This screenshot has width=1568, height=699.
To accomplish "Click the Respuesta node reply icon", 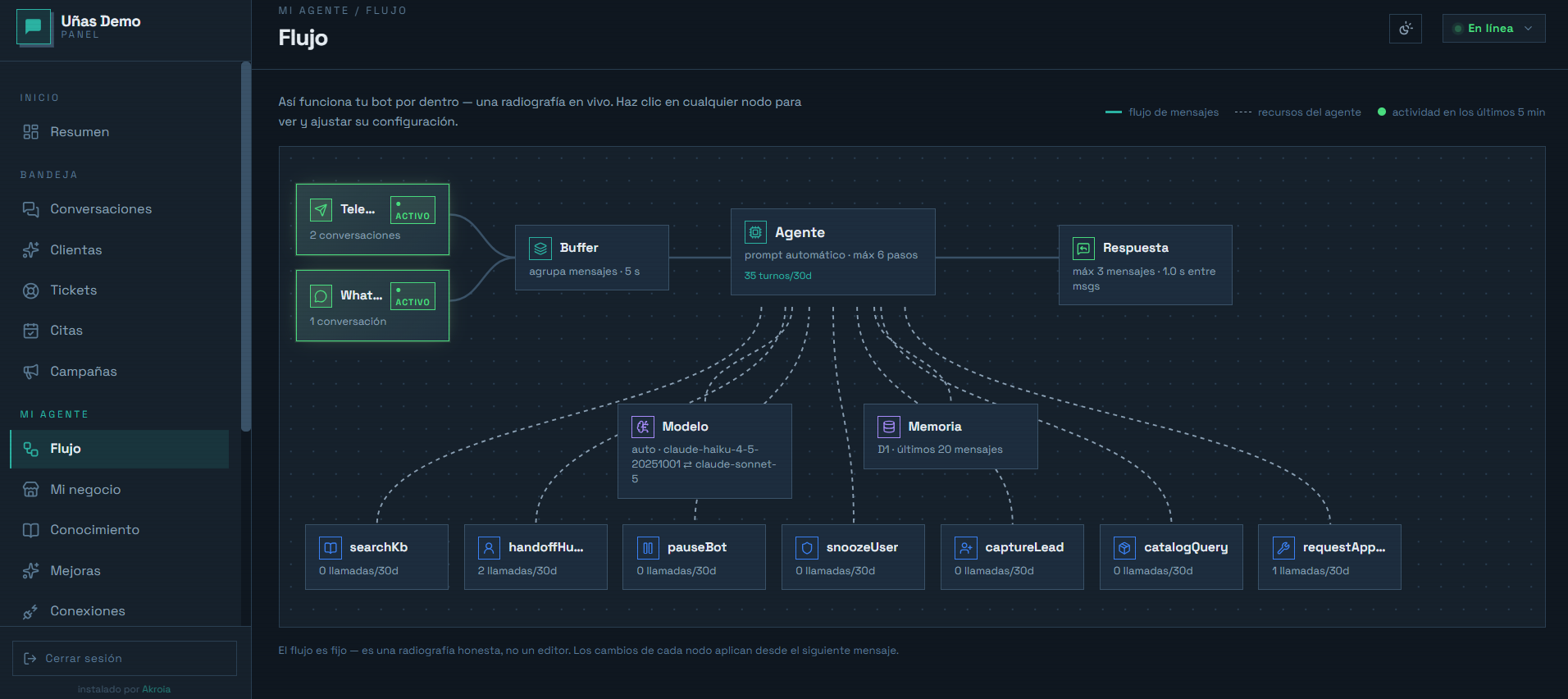I will pyautogui.click(x=1083, y=248).
